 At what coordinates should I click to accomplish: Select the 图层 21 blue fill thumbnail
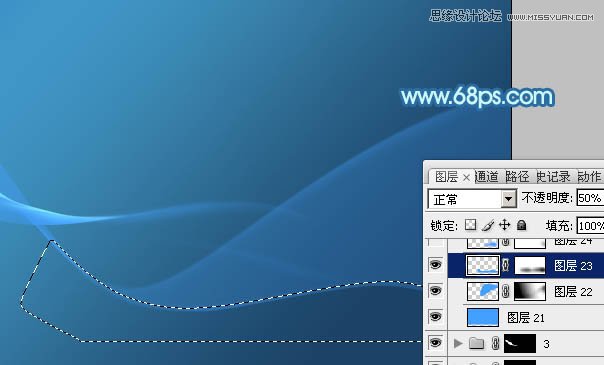point(483,317)
